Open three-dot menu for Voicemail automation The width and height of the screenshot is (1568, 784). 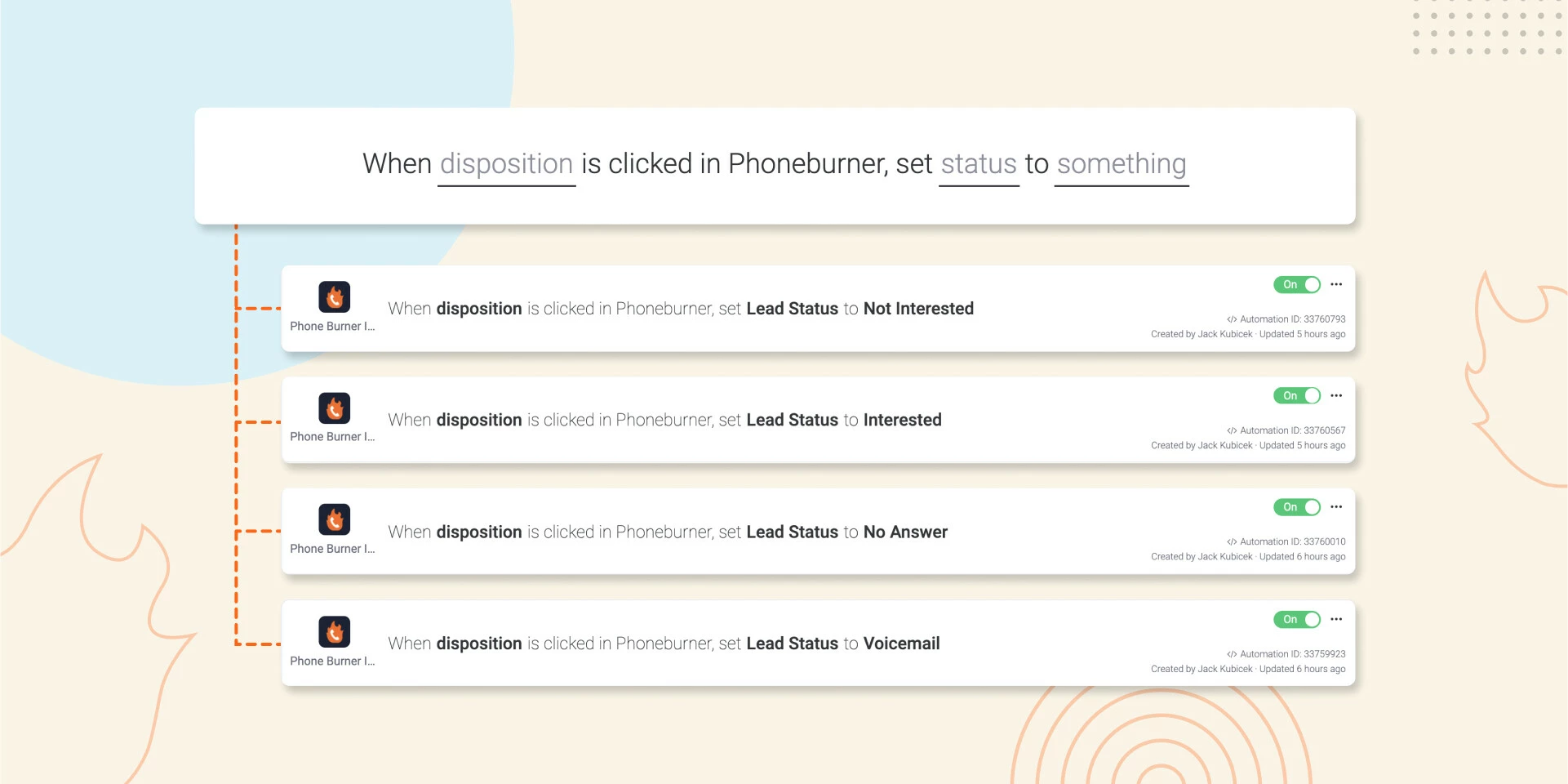(x=1336, y=619)
